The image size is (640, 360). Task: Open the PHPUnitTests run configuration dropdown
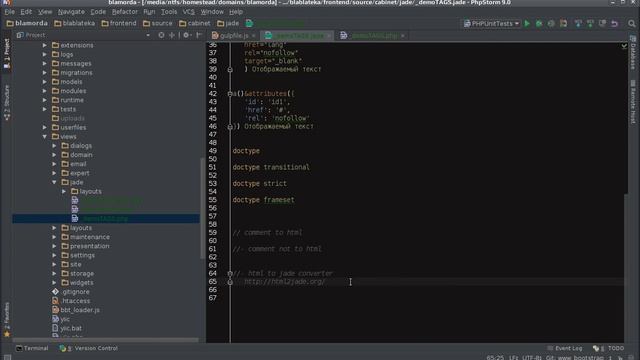point(491,24)
